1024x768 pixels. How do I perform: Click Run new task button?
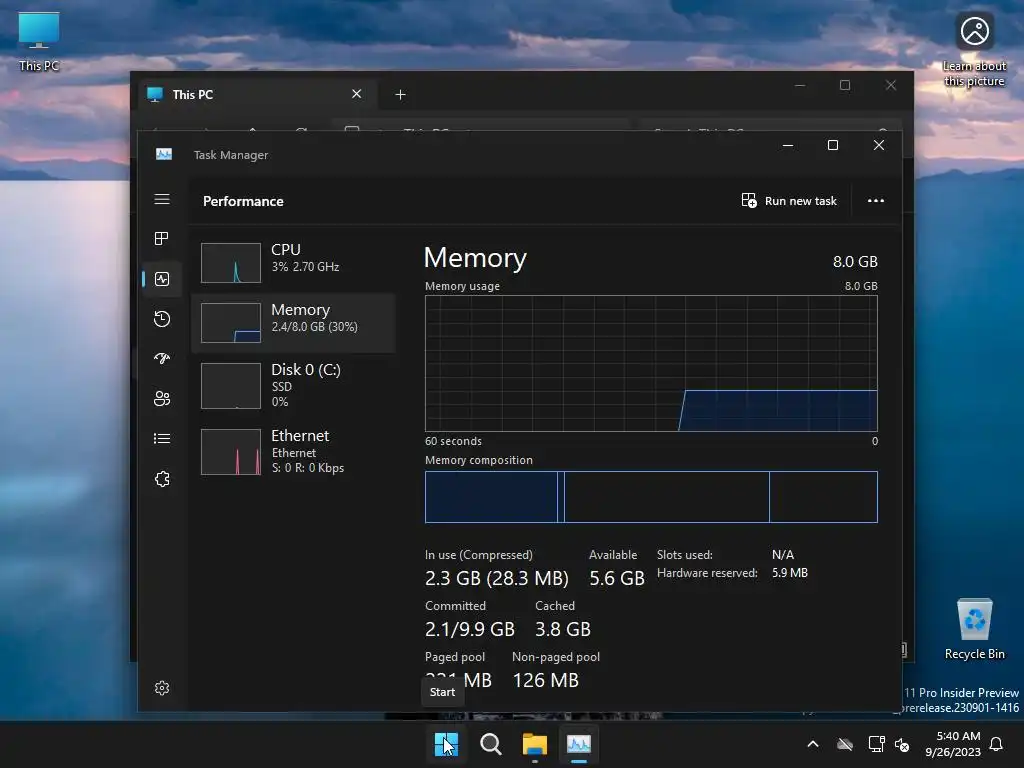click(789, 200)
